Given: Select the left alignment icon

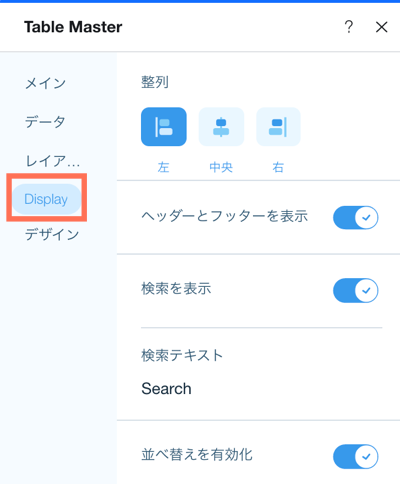Looking at the screenshot, I should [164, 127].
